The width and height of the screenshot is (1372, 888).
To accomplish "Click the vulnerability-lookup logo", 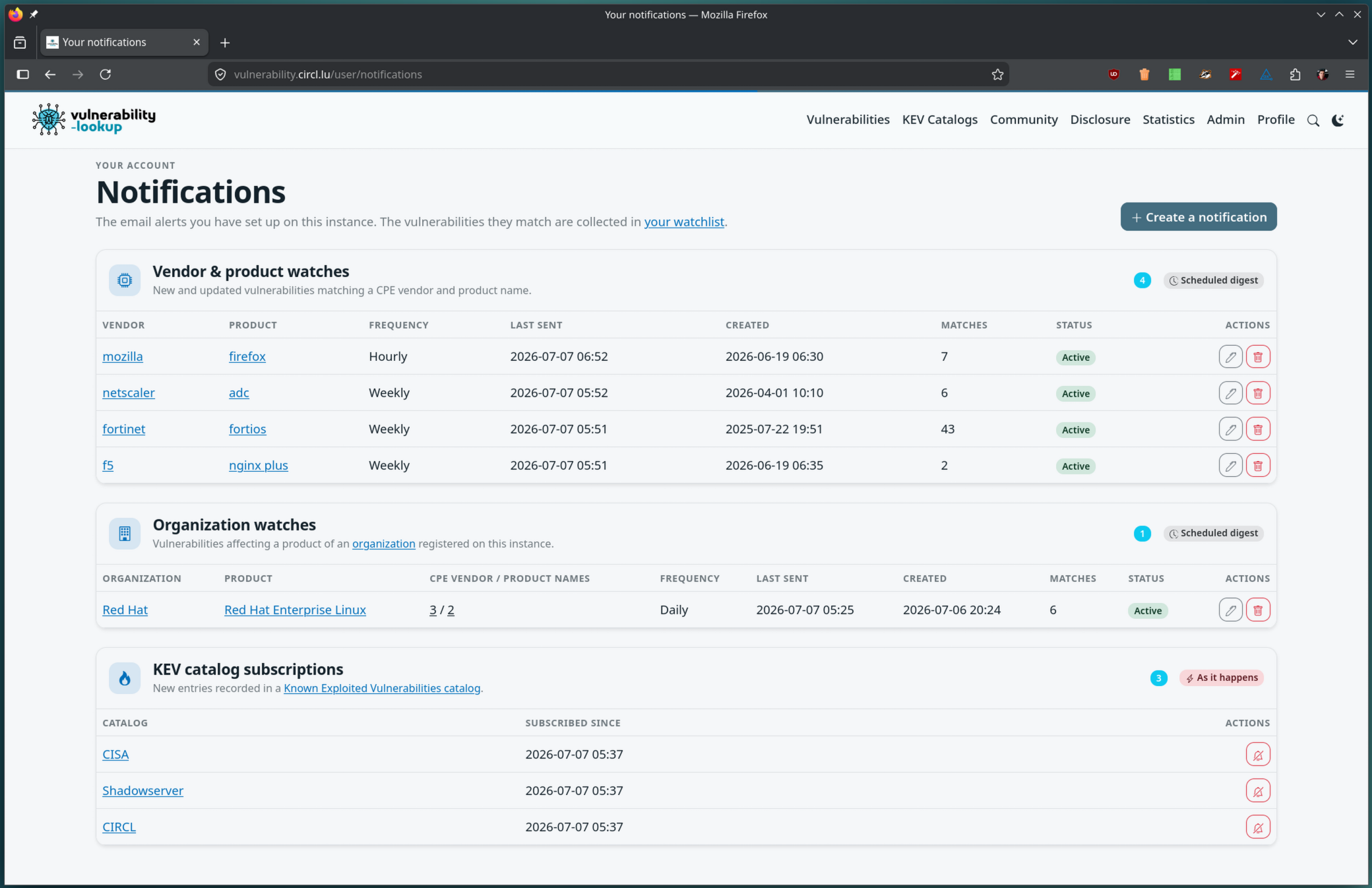I will click(94, 119).
